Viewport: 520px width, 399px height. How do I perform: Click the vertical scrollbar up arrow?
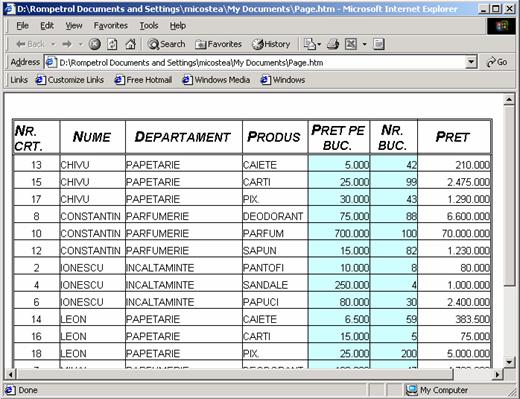pyautogui.click(x=509, y=99)
